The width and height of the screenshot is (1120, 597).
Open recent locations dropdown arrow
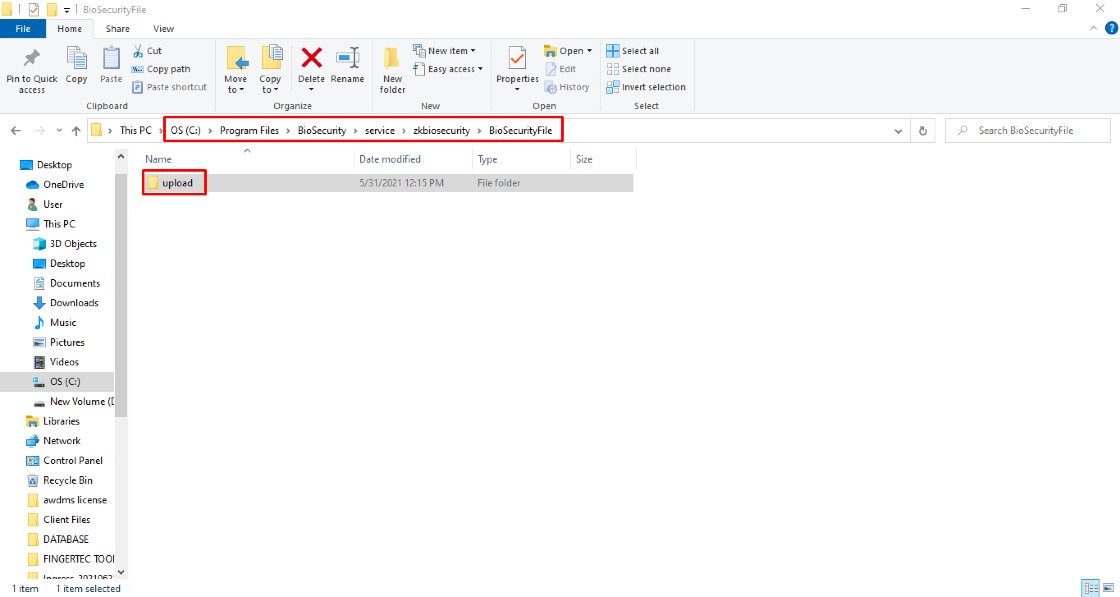tap(59, 131)
